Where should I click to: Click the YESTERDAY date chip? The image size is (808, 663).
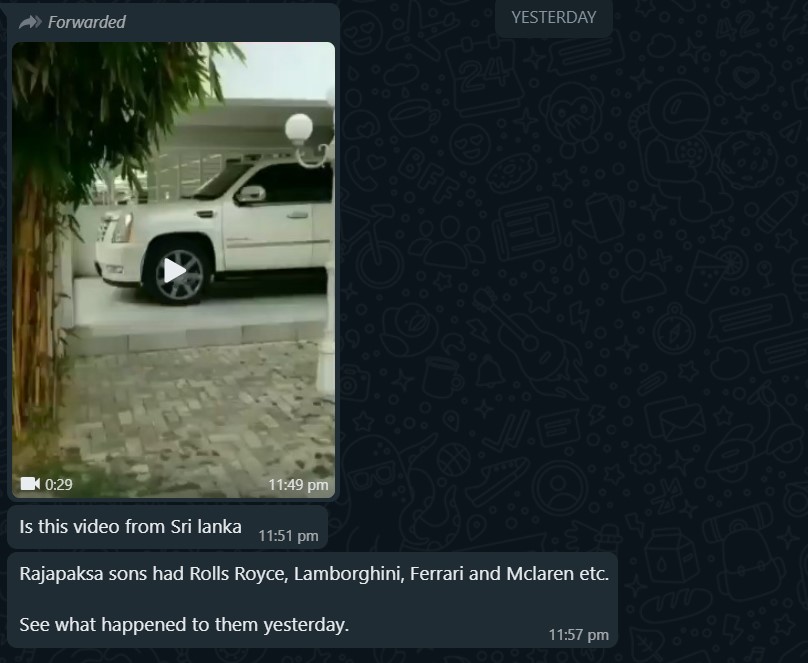click(x=554, y=18)
